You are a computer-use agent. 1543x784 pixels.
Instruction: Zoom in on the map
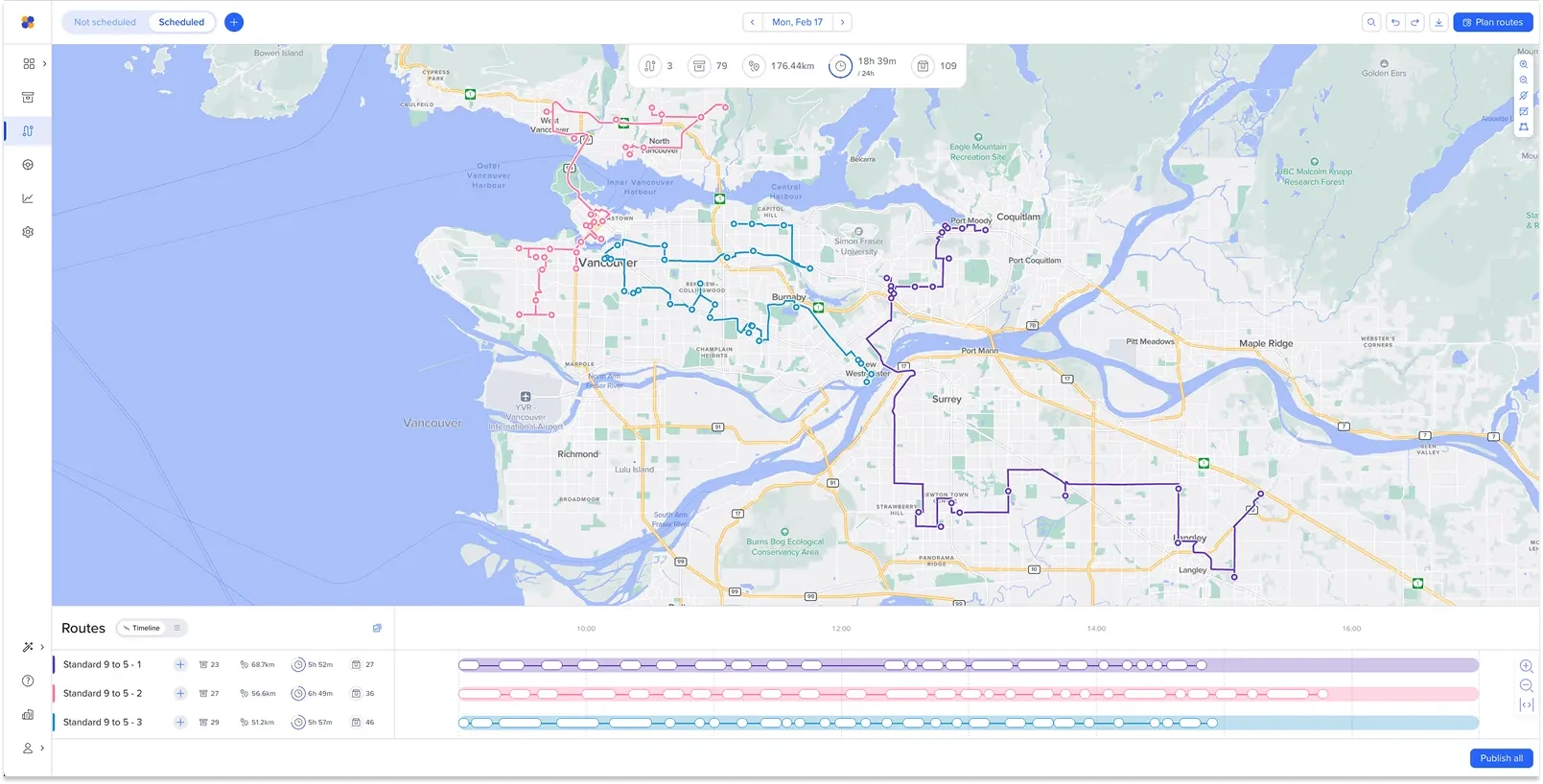[x=1523, y=64]
